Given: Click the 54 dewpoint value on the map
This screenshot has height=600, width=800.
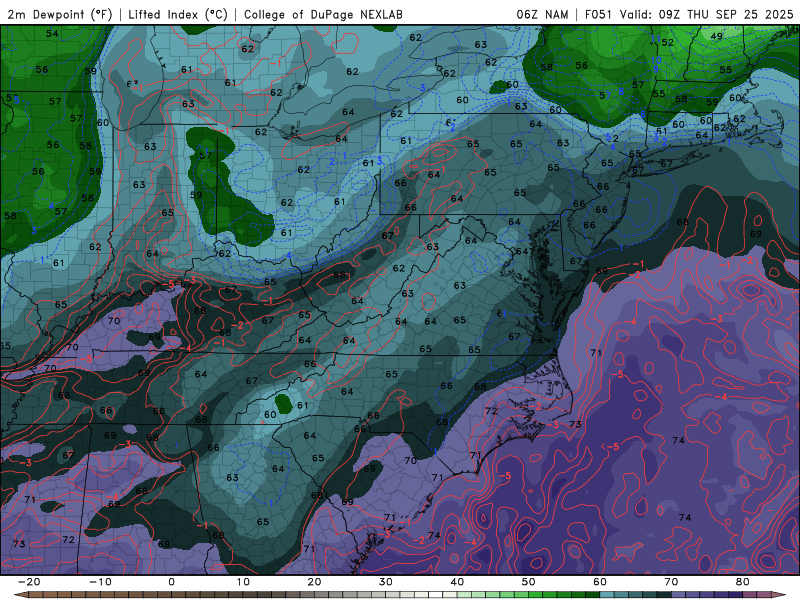Looking at the screenshot, I should tap(52, 34).
